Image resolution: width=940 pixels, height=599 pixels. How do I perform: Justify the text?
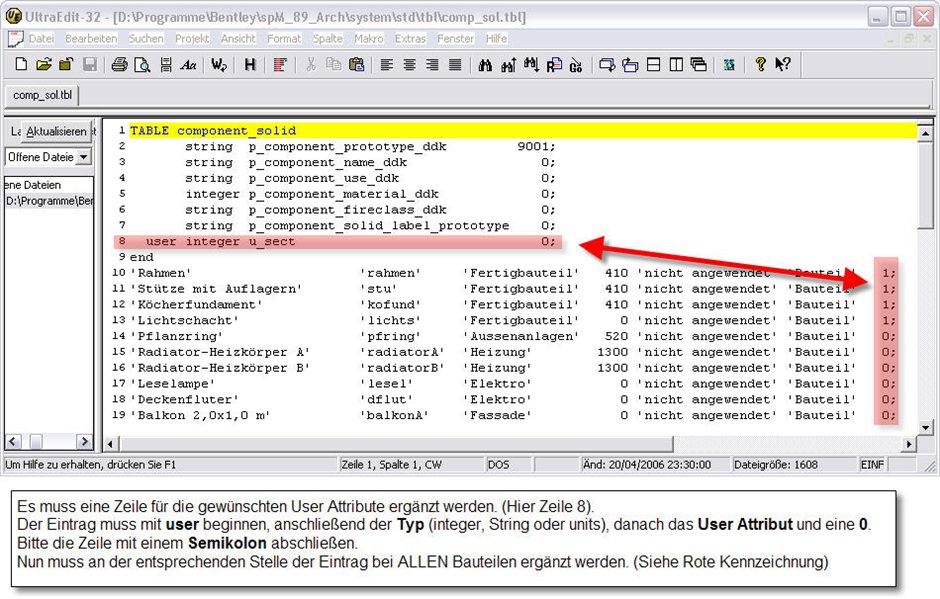click(455, 64)
